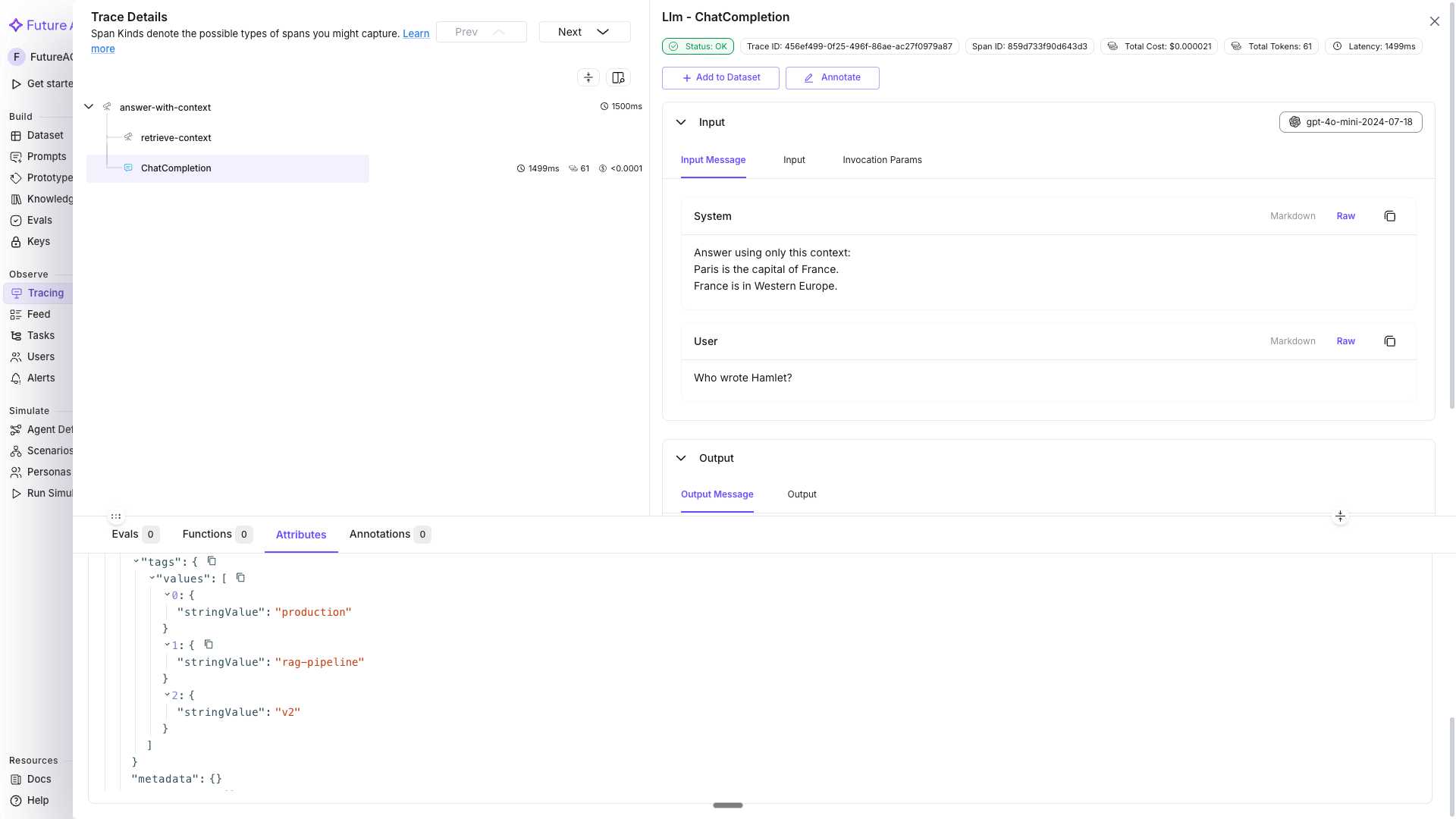Select the retrieve-context span in the trace tree
Viewport: 1456px width, 819px height.
pyautogui.click(x=176, y=137)
